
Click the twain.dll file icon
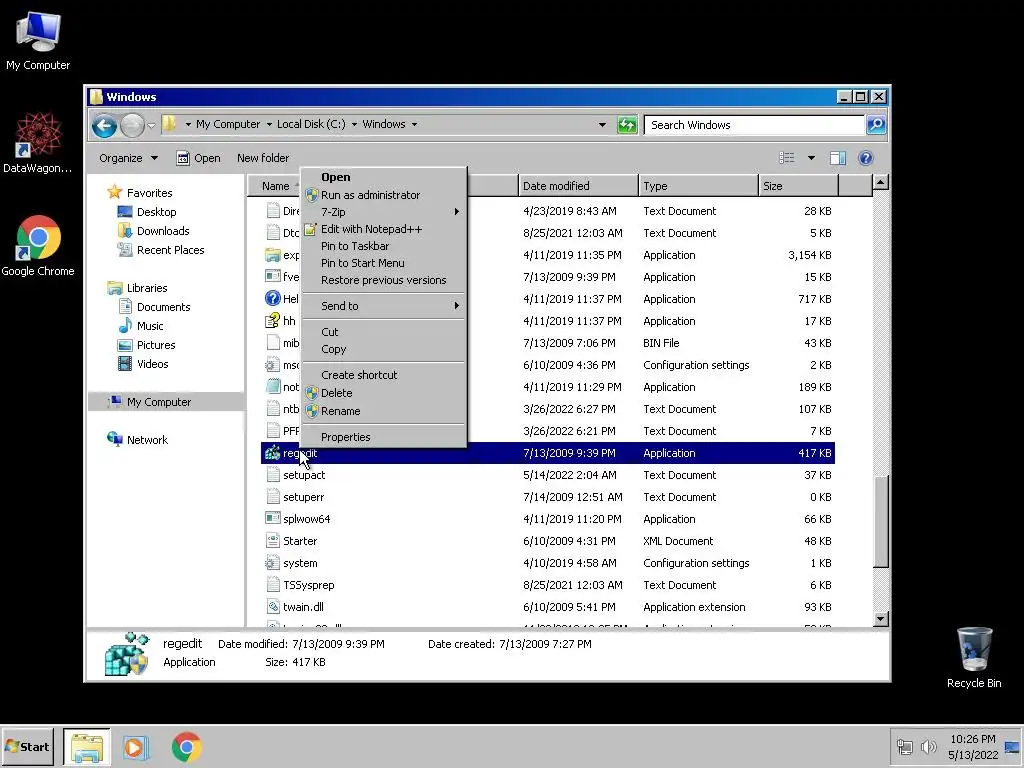click(x=272, y=607)
